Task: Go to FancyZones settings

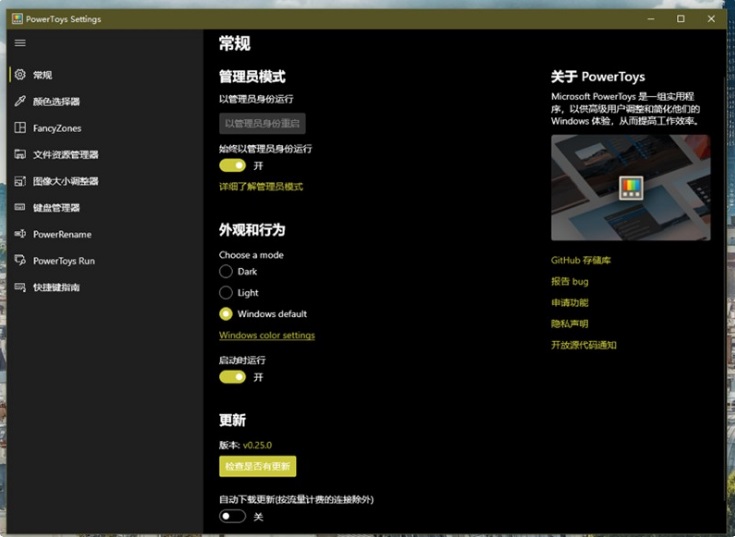Action: coord(105,128)
